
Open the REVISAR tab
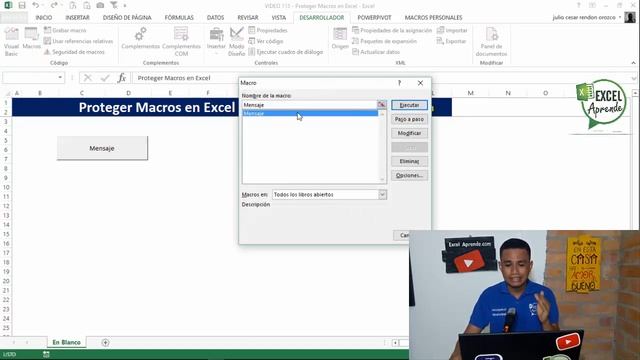[x=248, y=18]
